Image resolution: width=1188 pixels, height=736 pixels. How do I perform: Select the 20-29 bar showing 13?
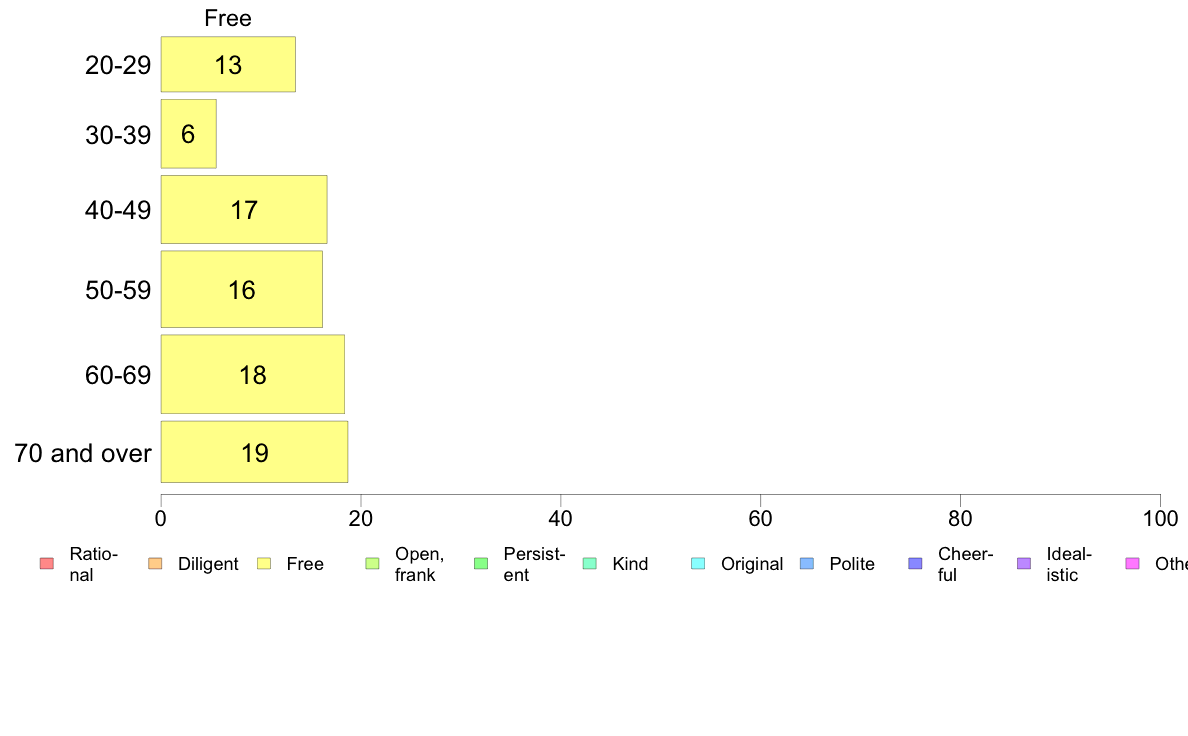coord(228,65)
